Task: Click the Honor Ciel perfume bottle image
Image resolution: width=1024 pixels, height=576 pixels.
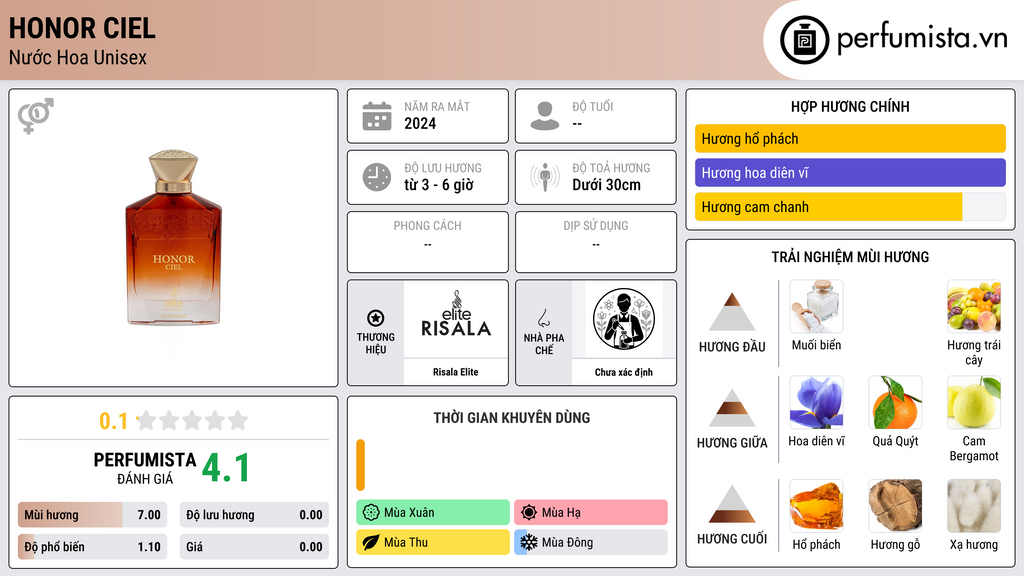Action: coord(174,238)
